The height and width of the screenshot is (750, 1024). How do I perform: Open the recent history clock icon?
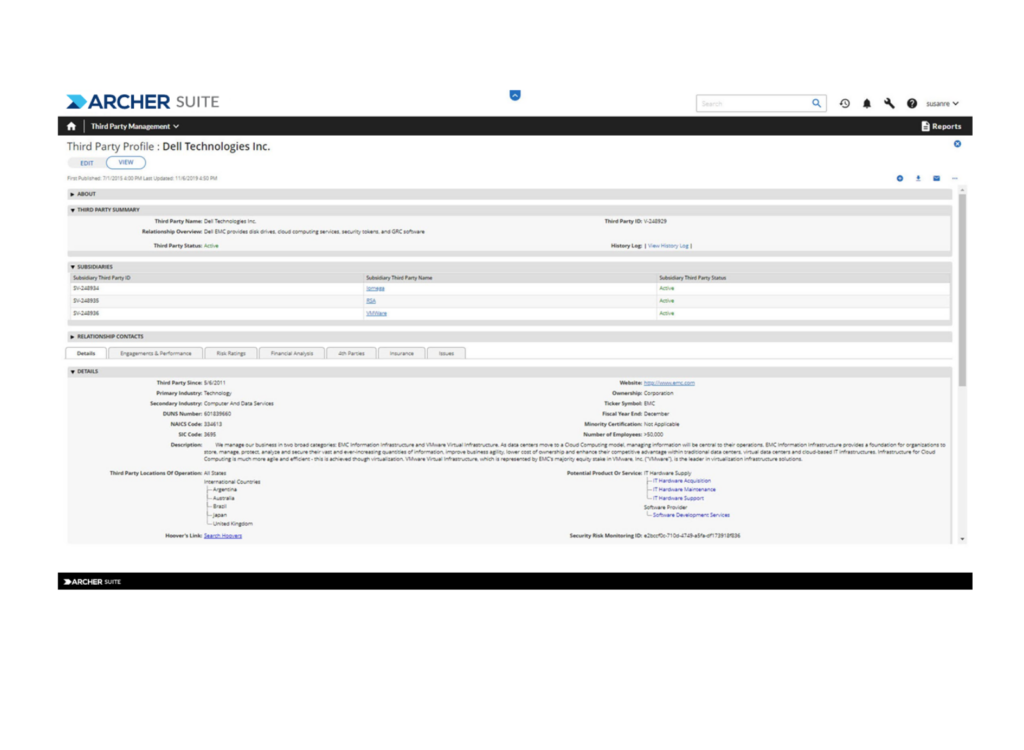click(845, 103)
